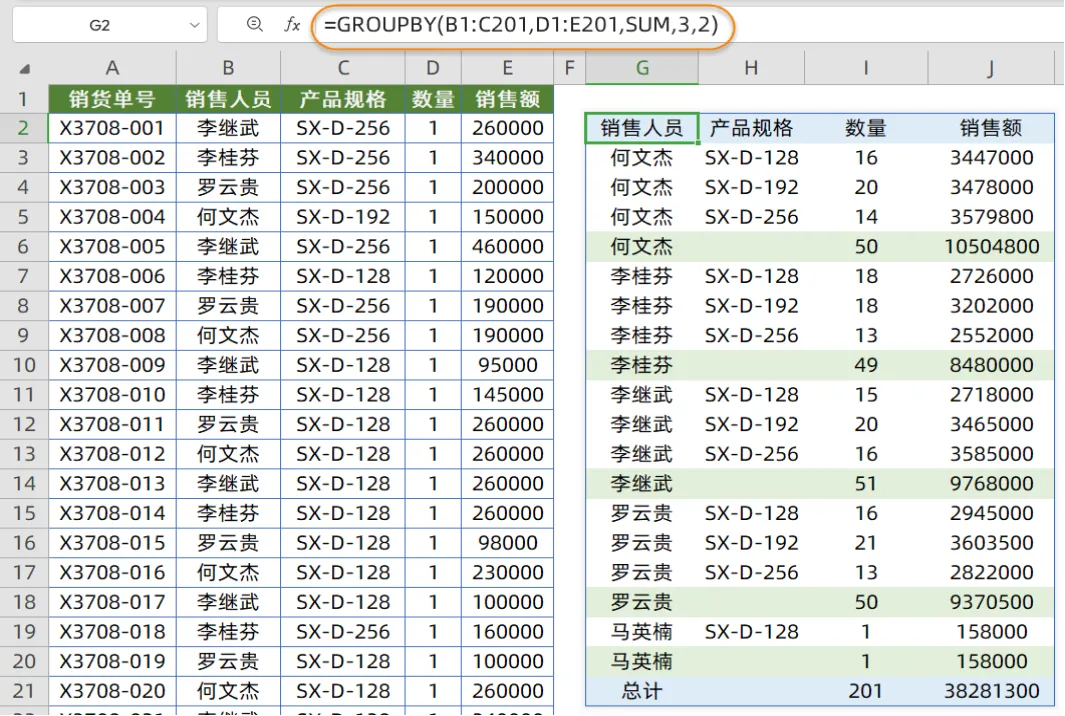This screenshot has height=716, width=1065.
Task: Select column B header
Action: pyautogui.click(x=228, y=68)
